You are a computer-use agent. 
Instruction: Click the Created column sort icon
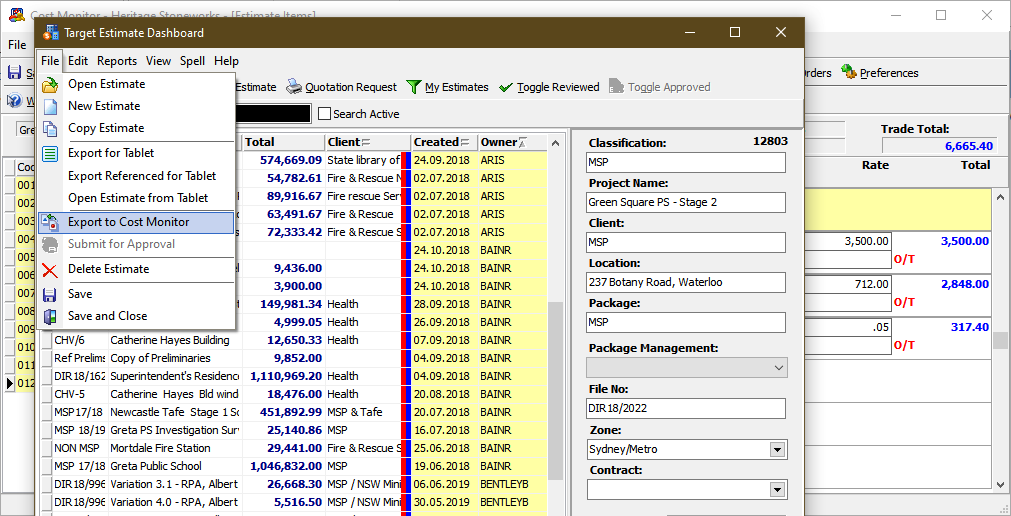(465, 143)
